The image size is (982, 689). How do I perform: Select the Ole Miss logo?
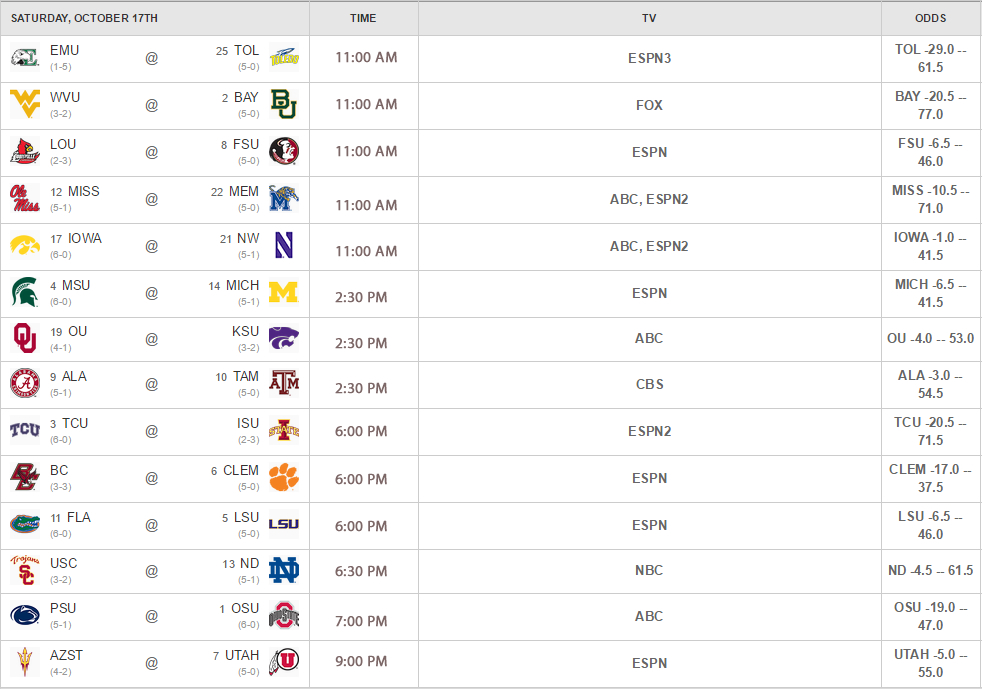pos(24,199)
